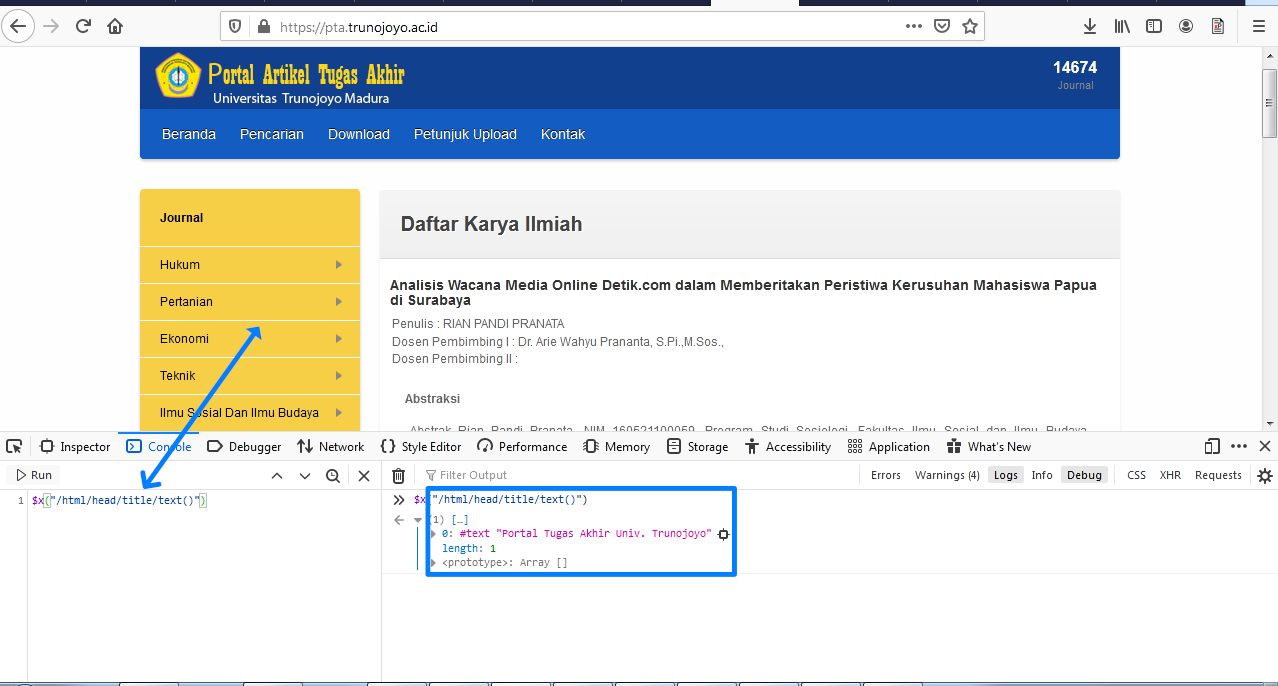
Task: Run the editor expression
Action: [x=33, y=475]
